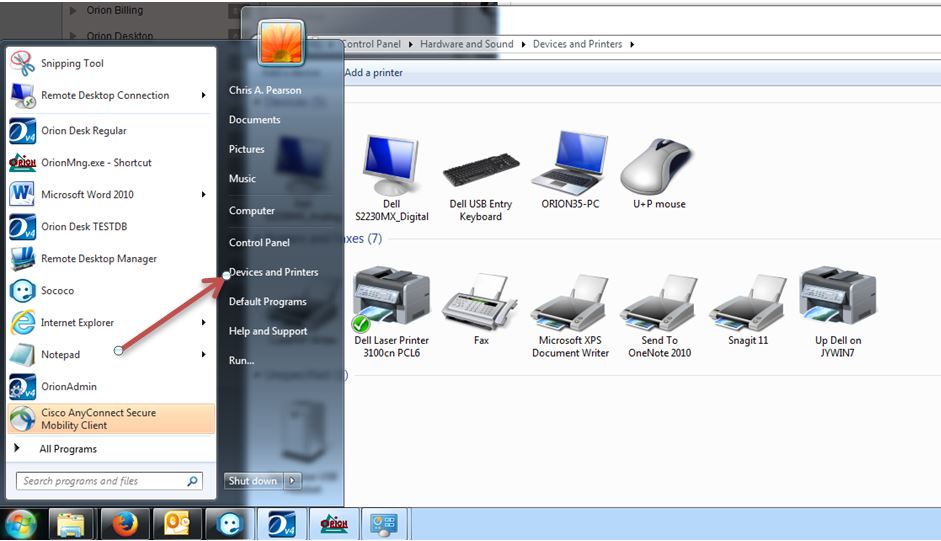Screen dimensions: 941x541
Task: Open Firefox from the taskbar
Action: (124, 524)
